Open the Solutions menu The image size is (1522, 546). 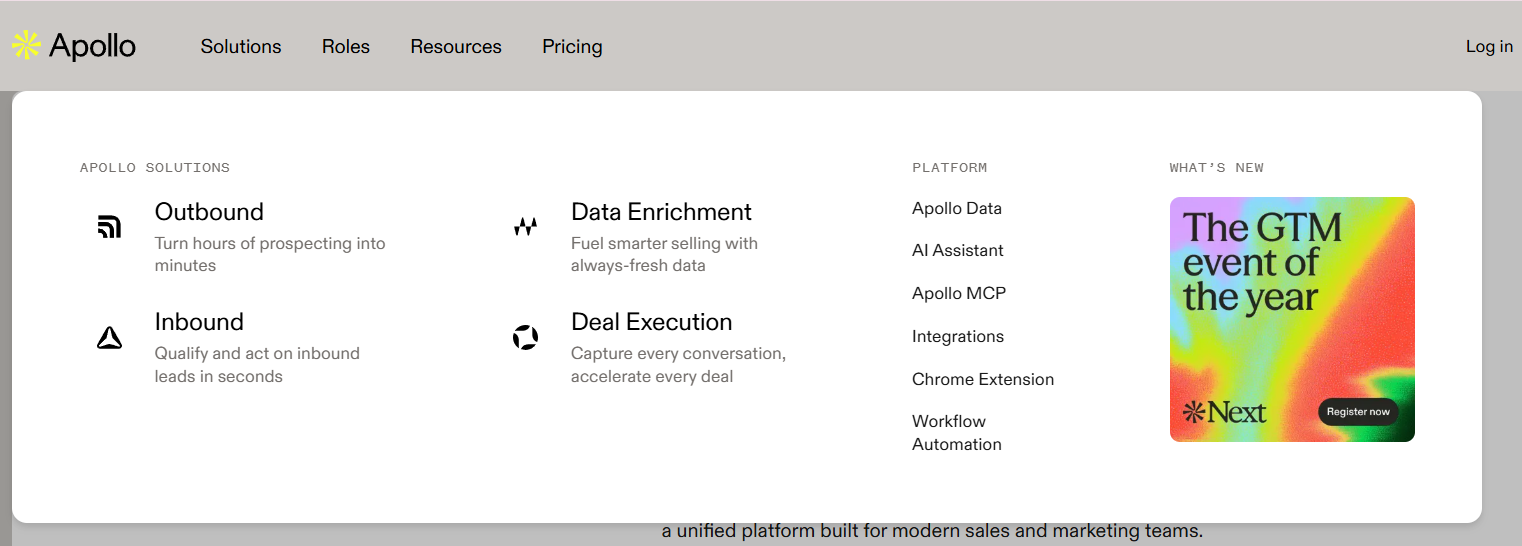coord(241,46)
